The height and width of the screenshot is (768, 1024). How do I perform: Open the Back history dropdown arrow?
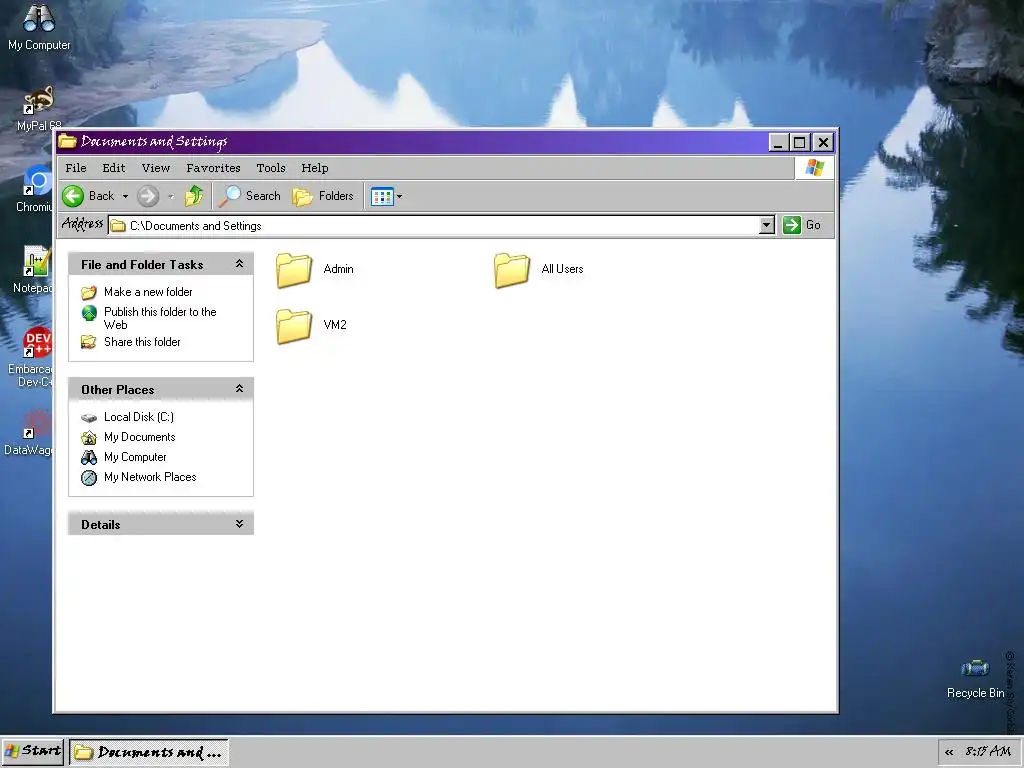[x=125, y=196]
